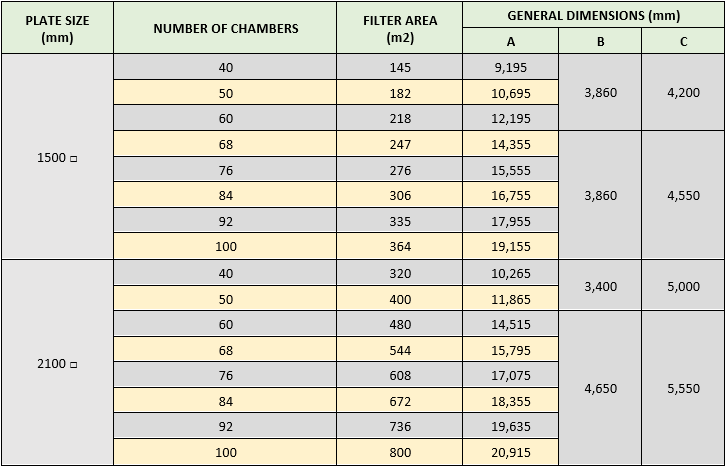Select the 2100 plate size cell

pyautogui.click(x=57, y=363)
